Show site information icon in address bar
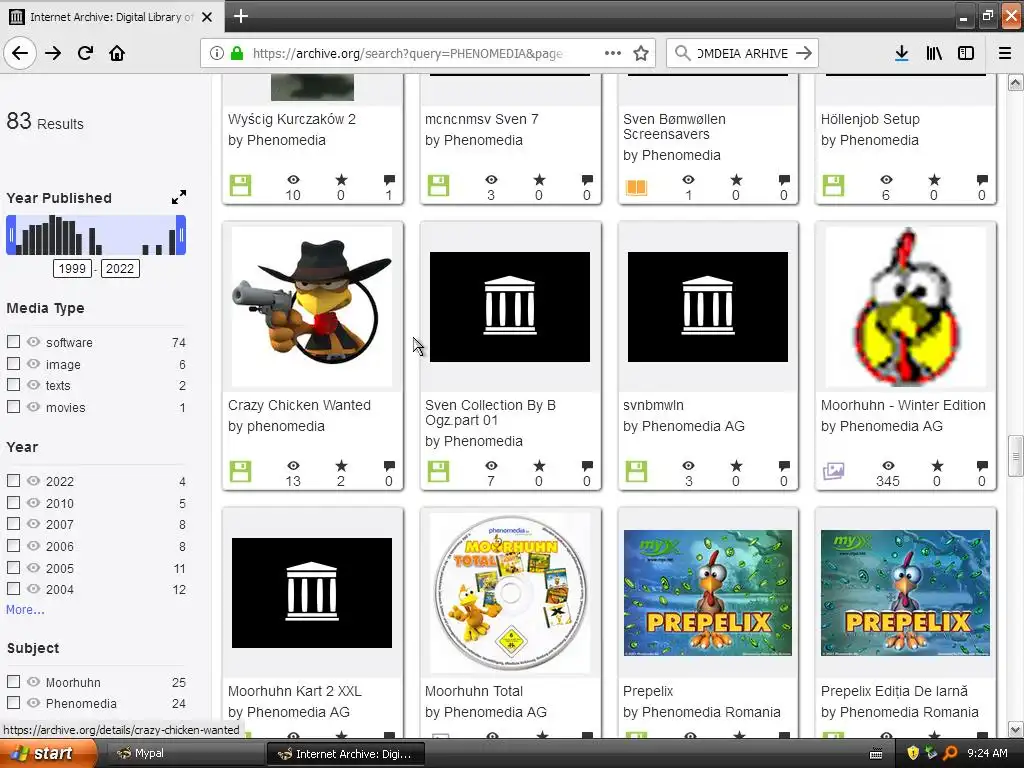The image size is (1024, 768). 217,53
